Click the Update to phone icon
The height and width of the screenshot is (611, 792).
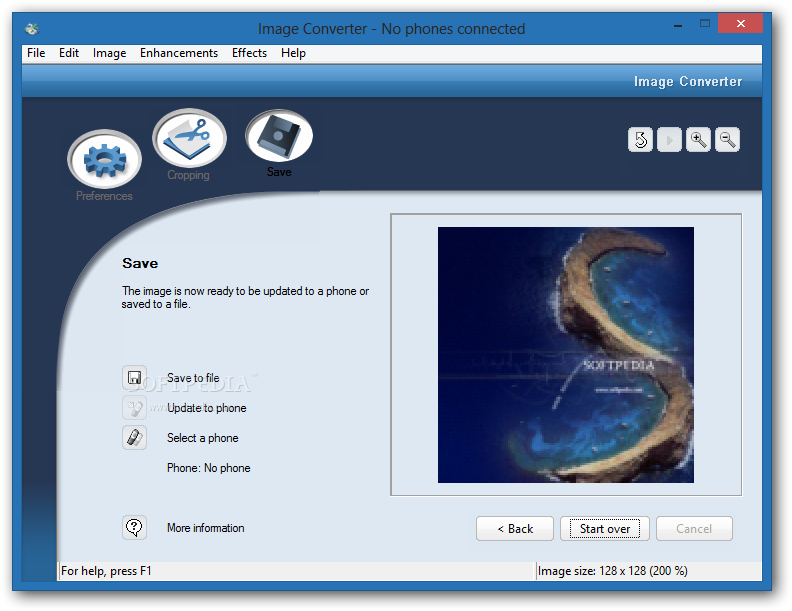pos(134,408)
